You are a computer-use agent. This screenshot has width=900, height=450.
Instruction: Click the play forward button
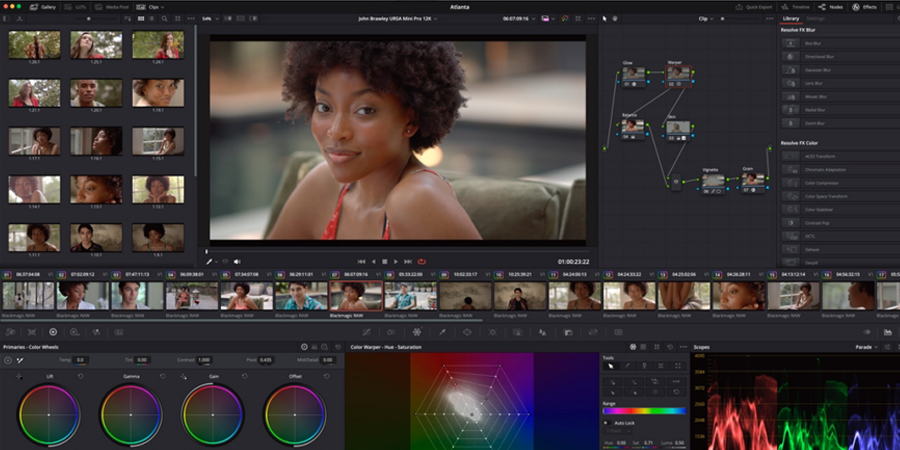pyautogui.click(x=395, y=262)
